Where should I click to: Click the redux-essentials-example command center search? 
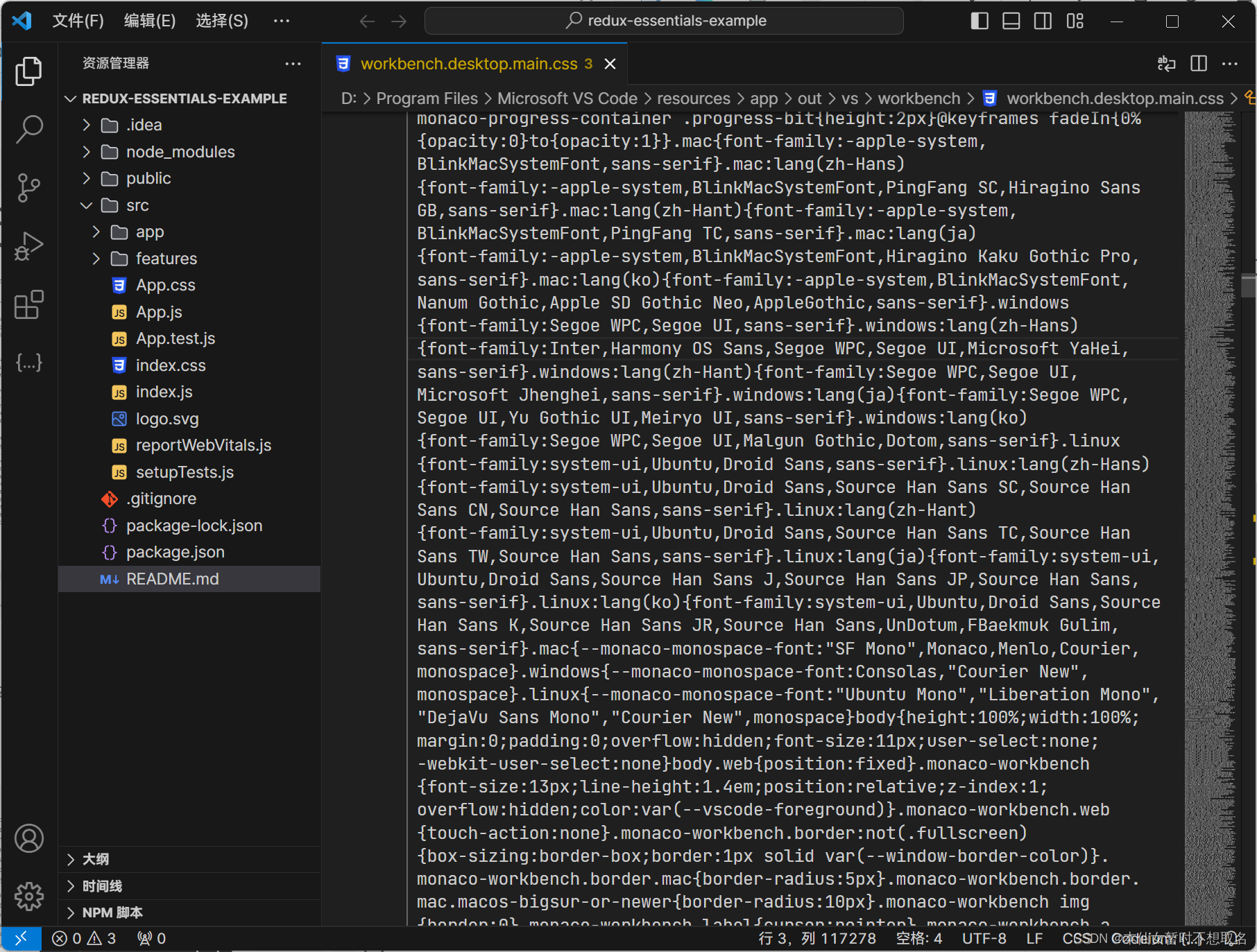pos(664,21)
